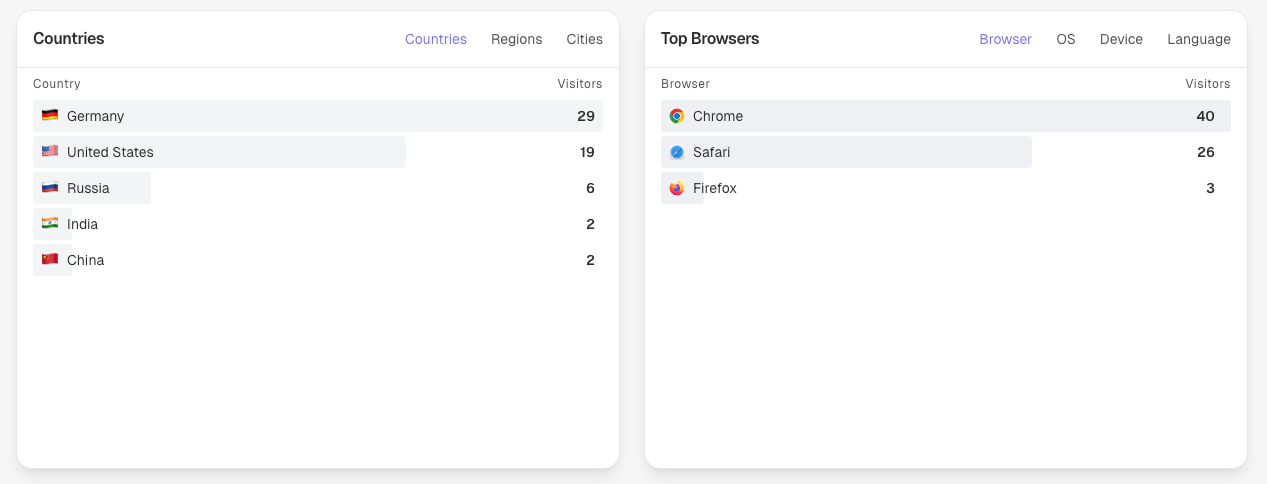Click the India flag icon

pos(50,224)
